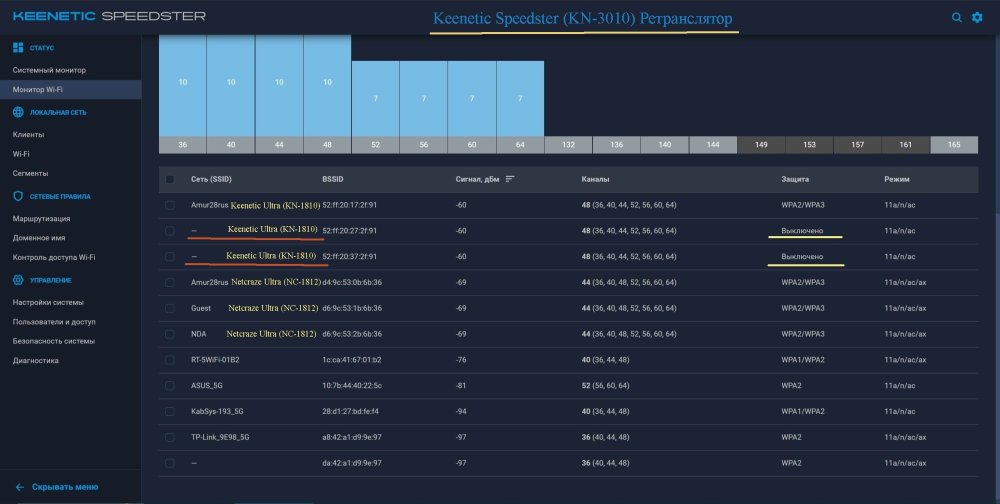Sort the table by Сеть (SSID) column
This screenshot has width=1000, height=504.
211,179
